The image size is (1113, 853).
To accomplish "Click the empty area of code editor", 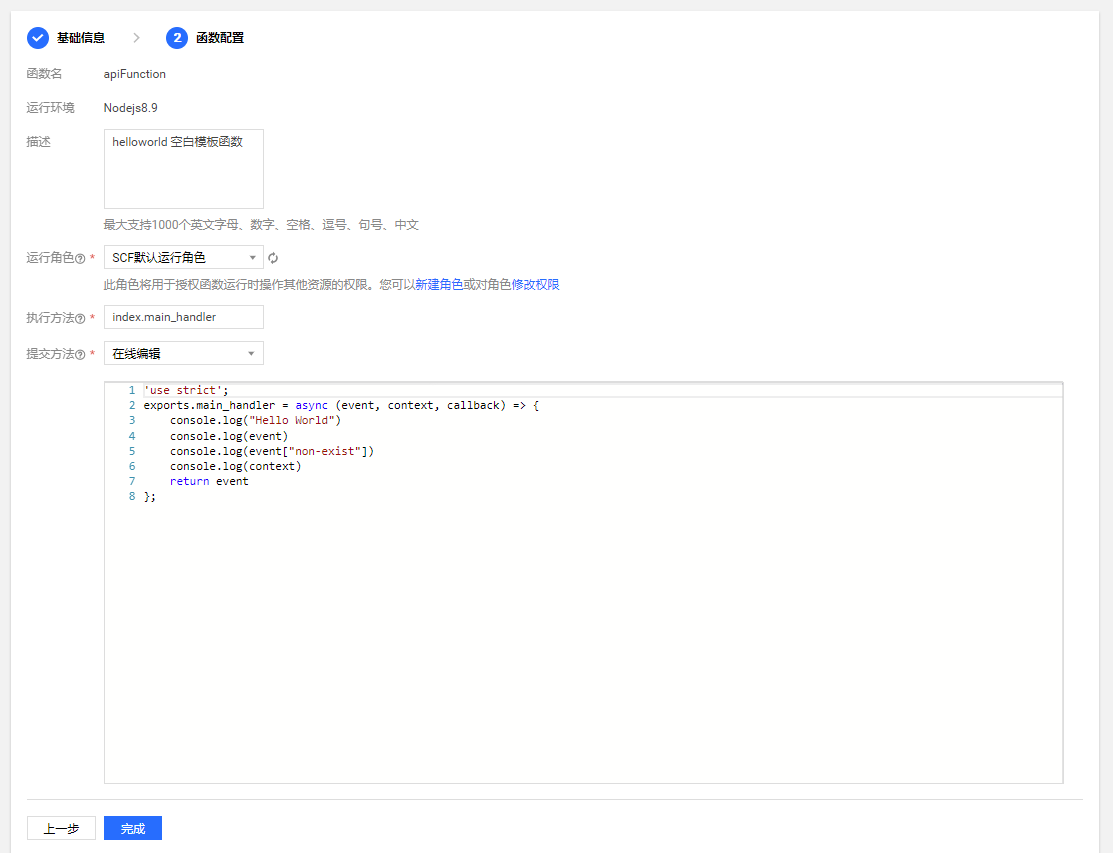I will [583, 639].
